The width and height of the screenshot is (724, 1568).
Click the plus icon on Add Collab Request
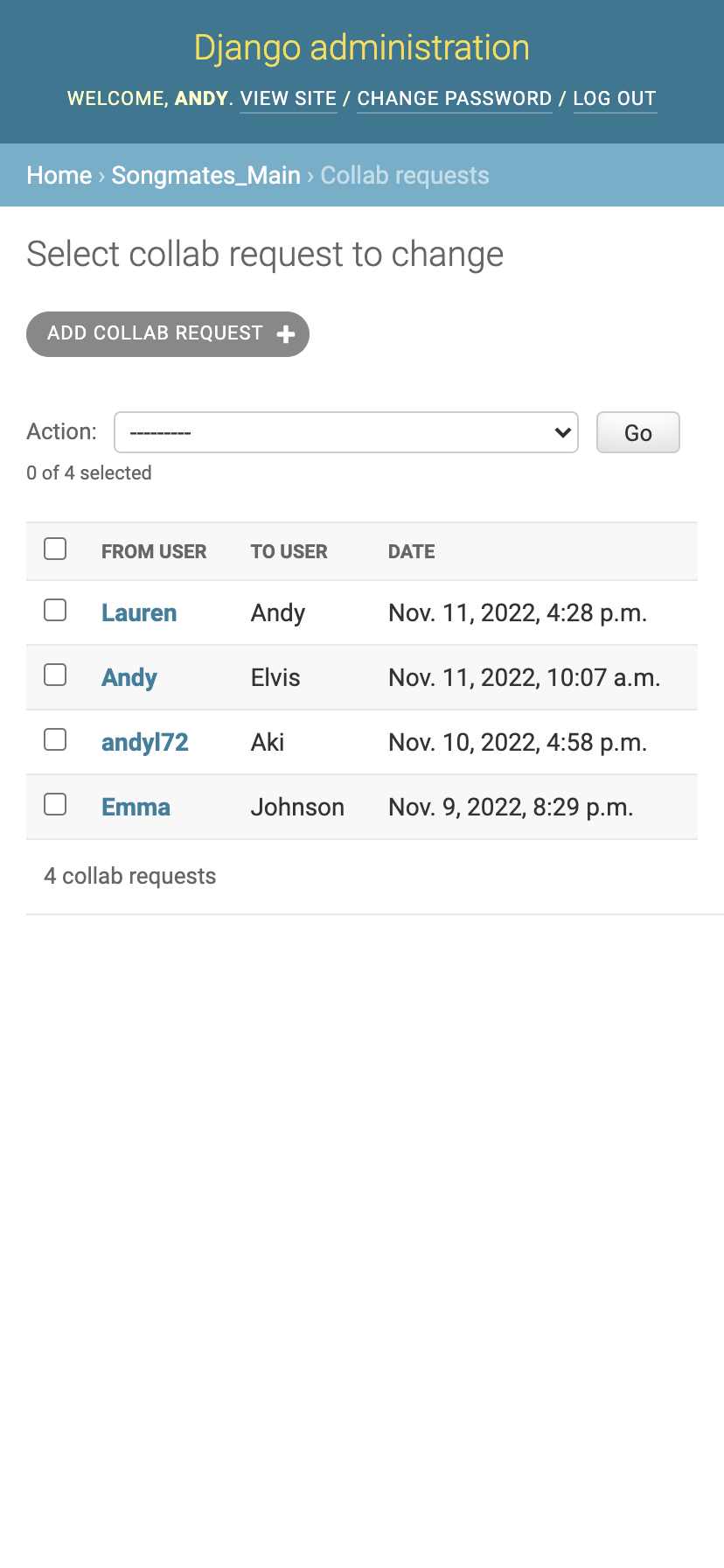point(285,334)
